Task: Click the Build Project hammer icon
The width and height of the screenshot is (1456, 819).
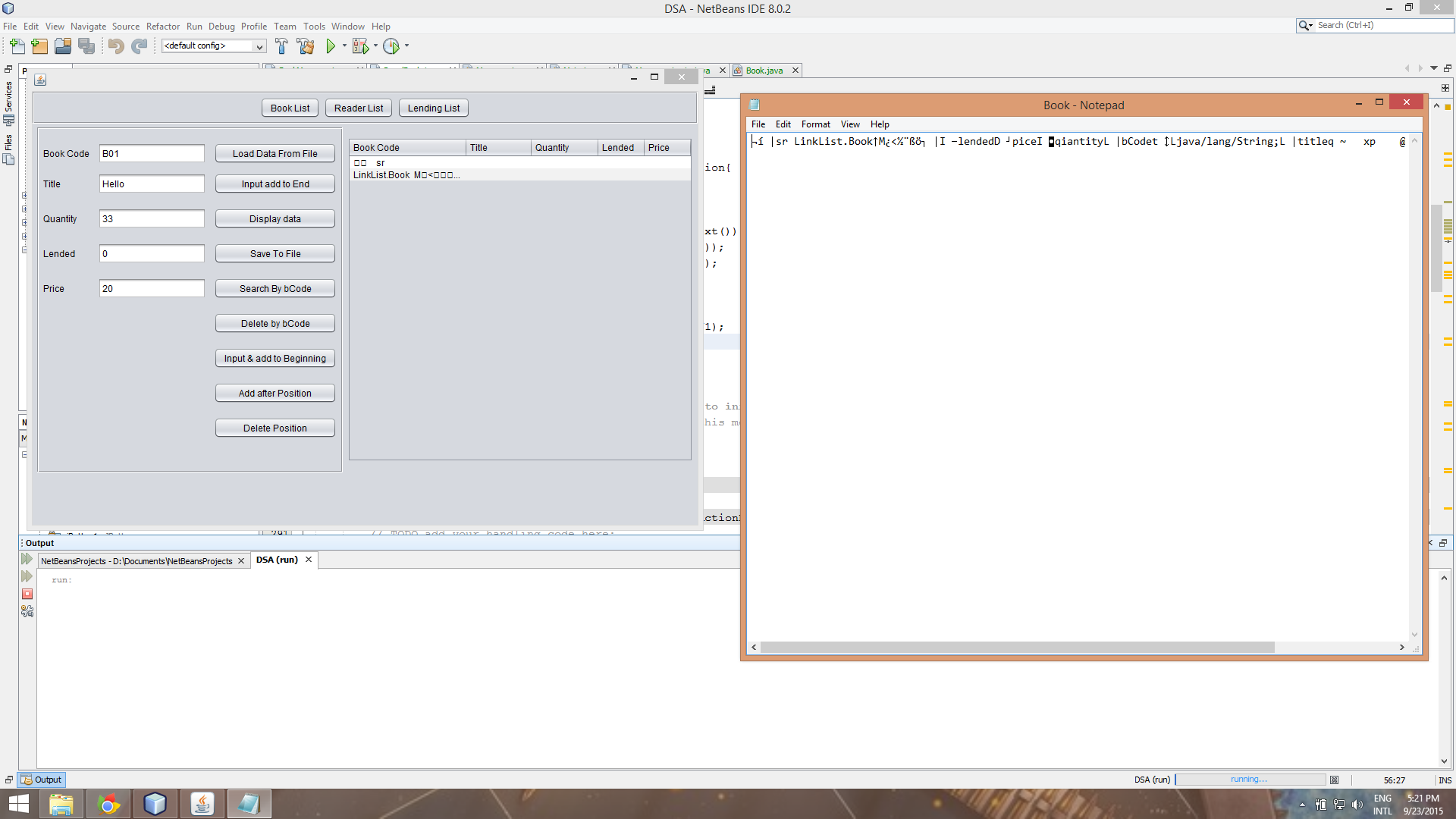Action: pyautogui.click(x=281, y=46)
